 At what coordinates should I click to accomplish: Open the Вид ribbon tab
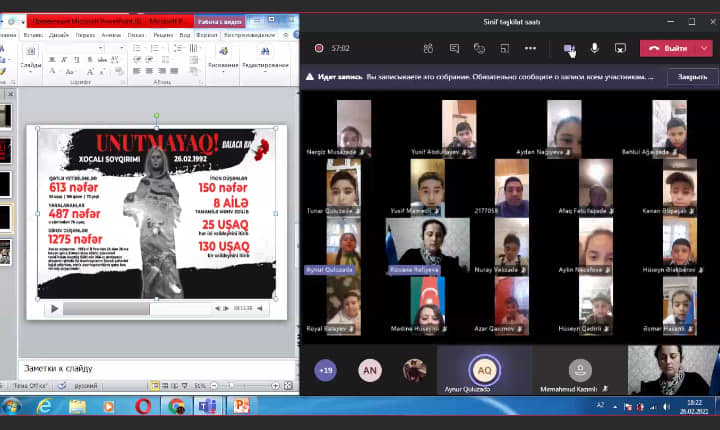click(185, 35)
